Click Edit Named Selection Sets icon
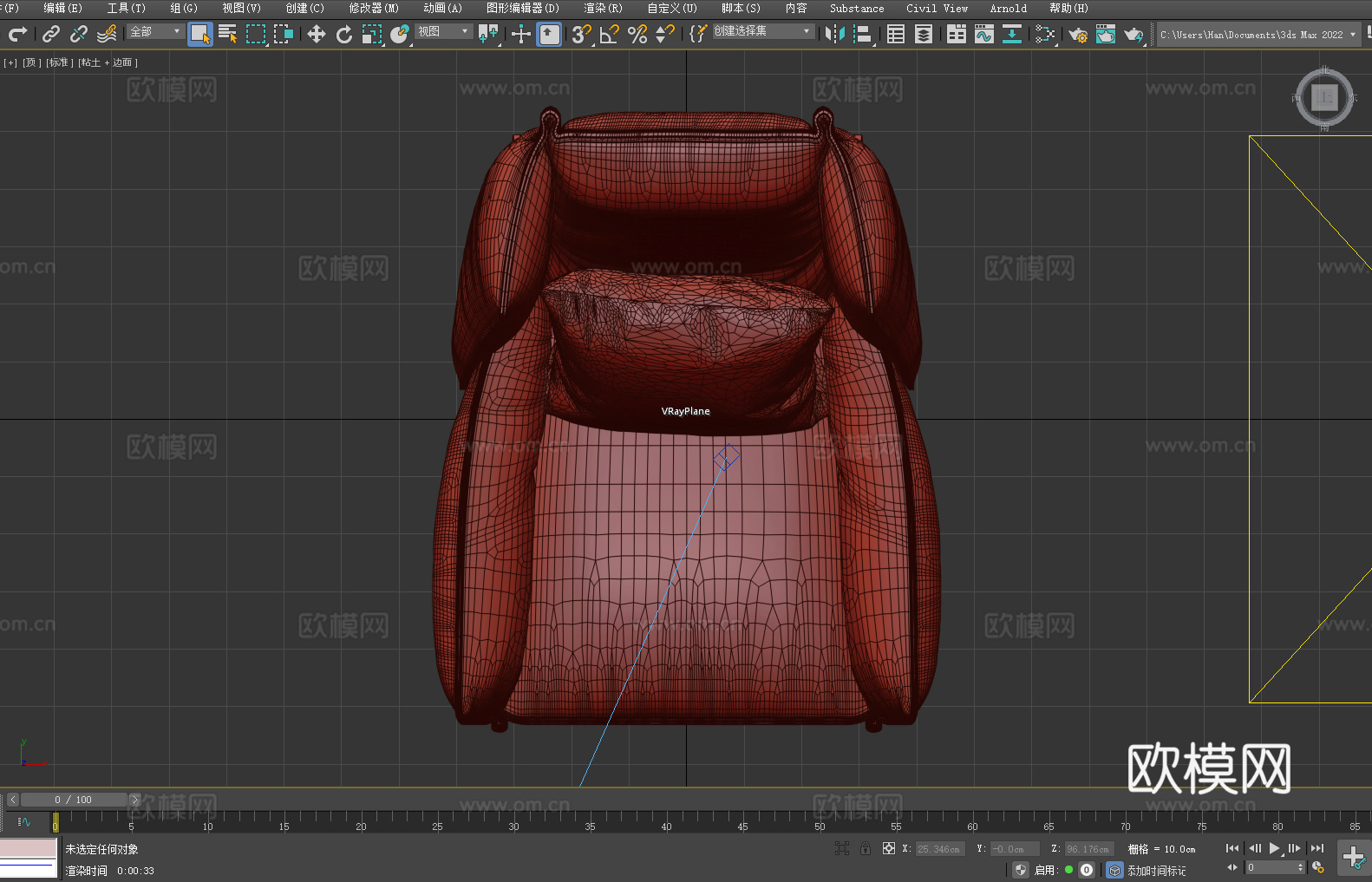 tap(698, 34)
